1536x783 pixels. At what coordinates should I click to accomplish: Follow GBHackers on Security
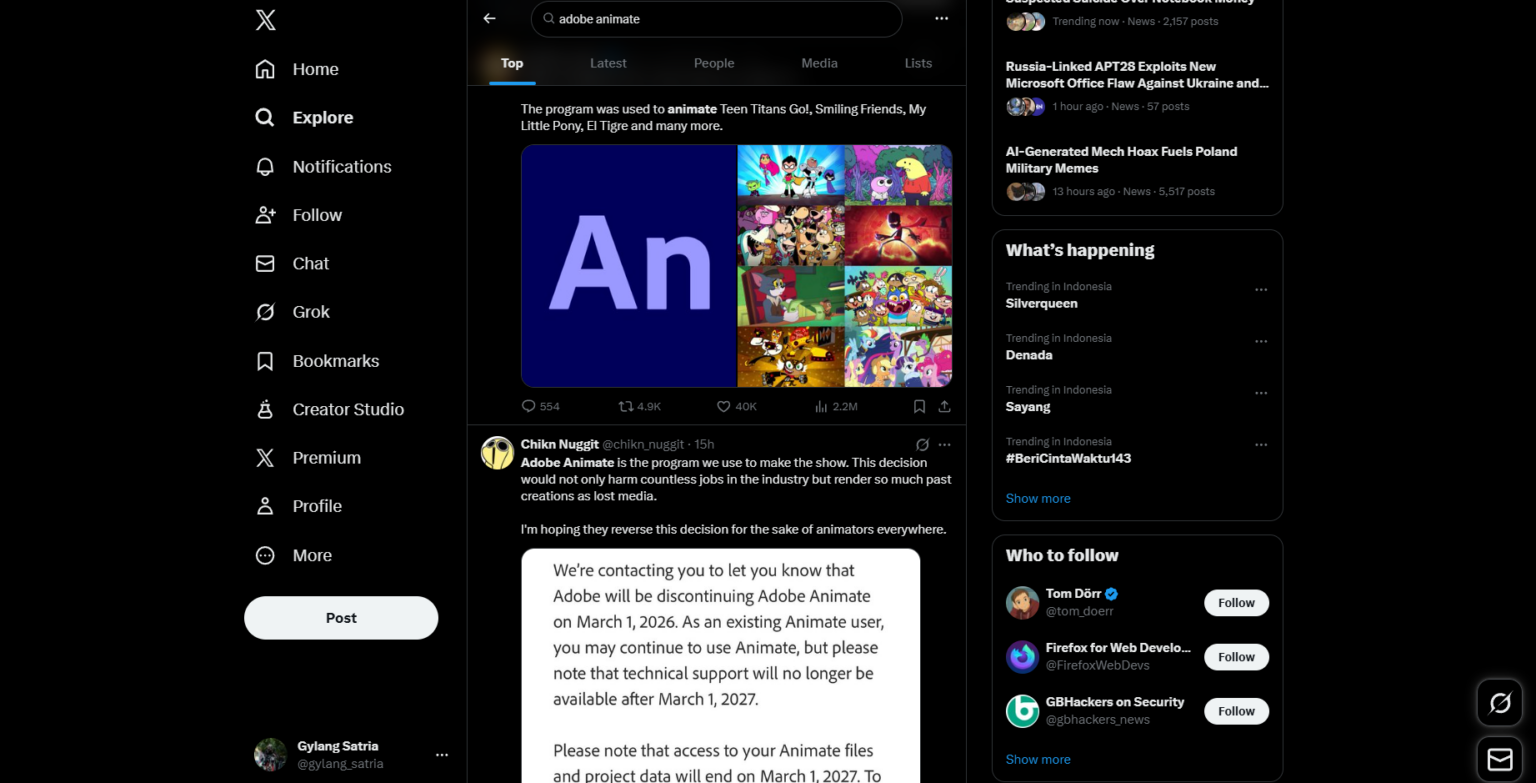(1236, 711)
